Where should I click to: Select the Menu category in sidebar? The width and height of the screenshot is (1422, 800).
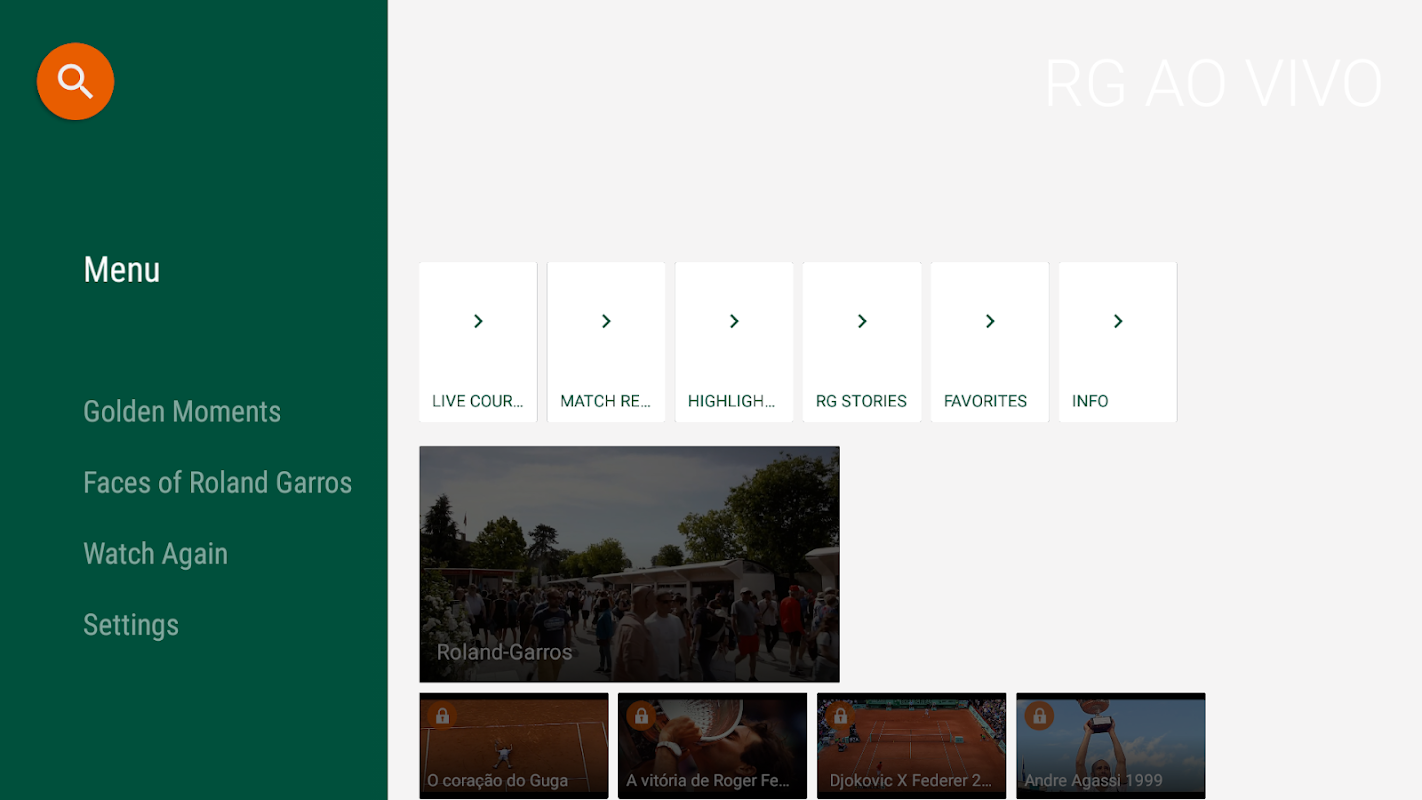coord(122,270)
